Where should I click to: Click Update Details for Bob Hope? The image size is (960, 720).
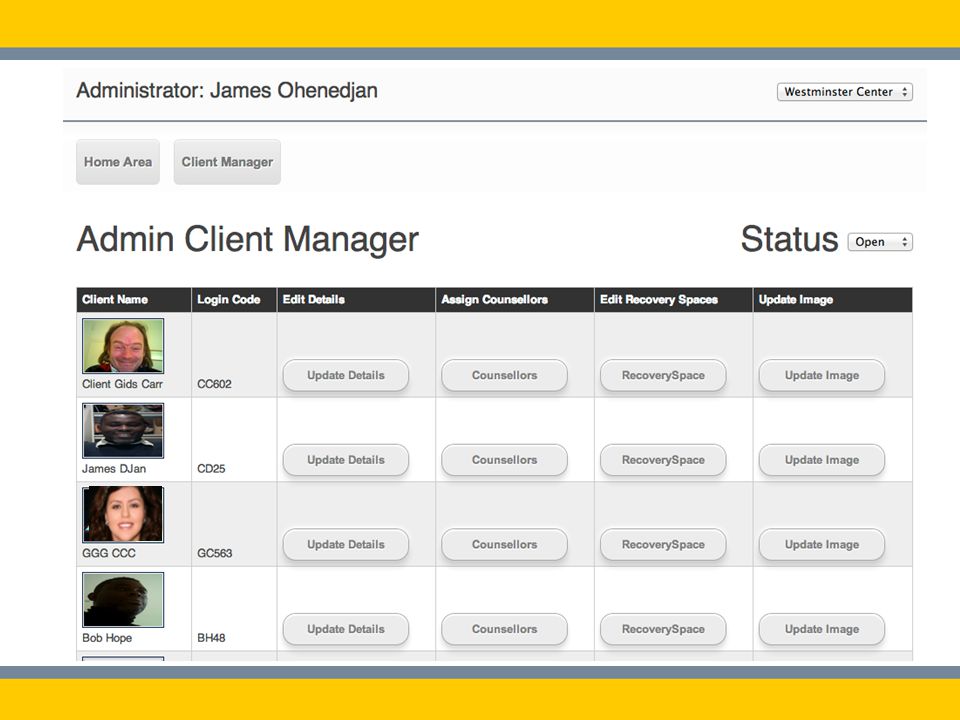(x=345, y=629)
